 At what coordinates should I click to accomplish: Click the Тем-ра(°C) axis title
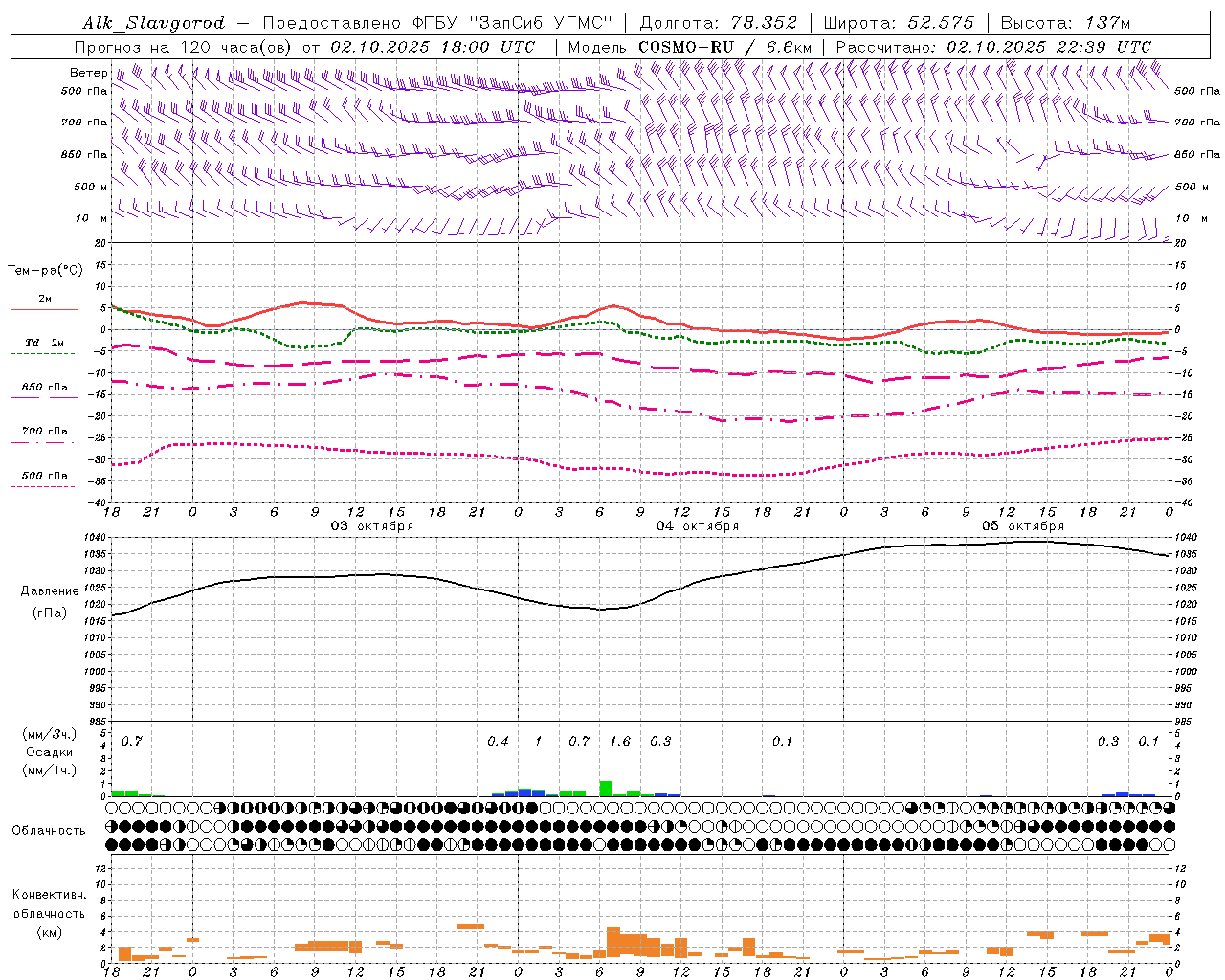pyautogui.click(x=45, y=271)
